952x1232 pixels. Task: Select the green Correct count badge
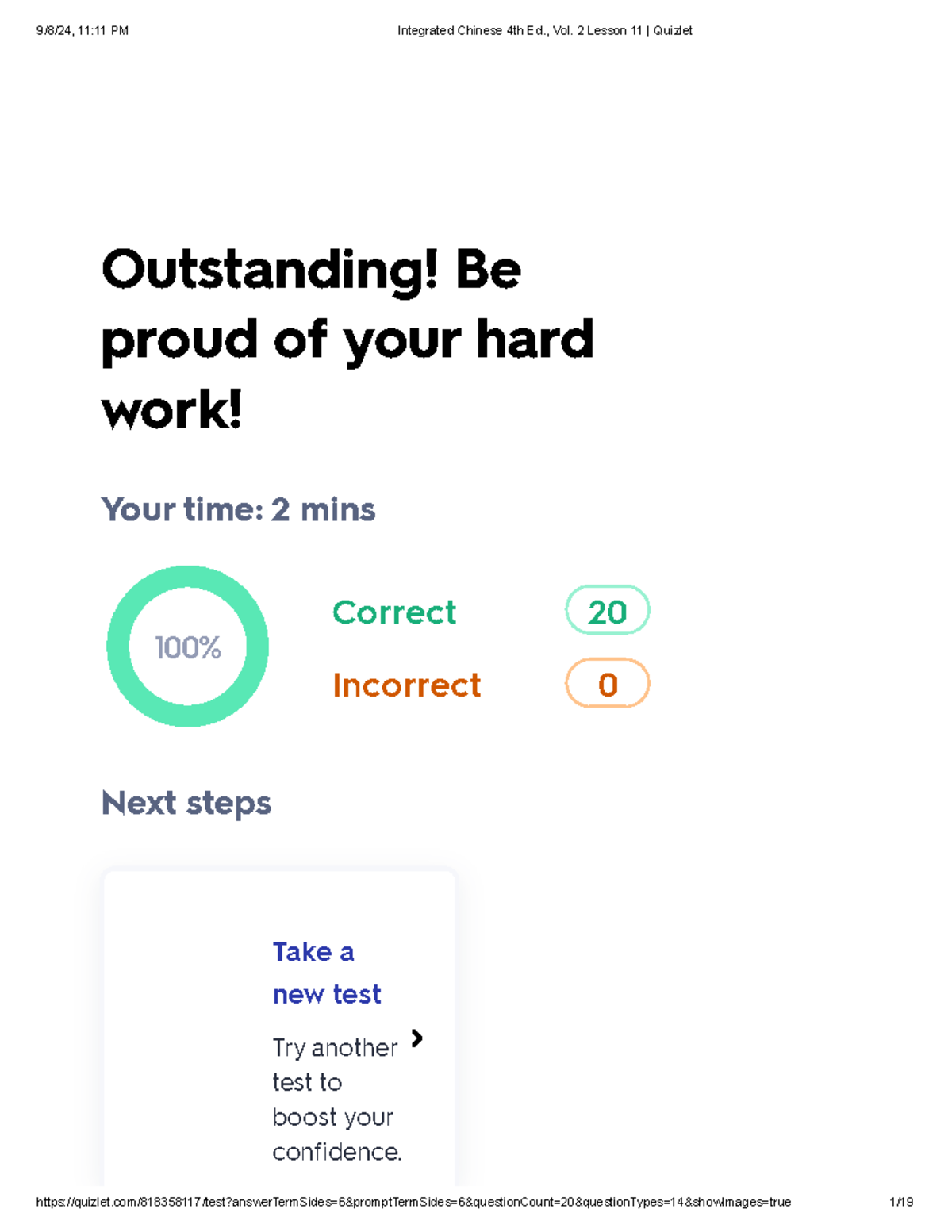coord(607,610)
